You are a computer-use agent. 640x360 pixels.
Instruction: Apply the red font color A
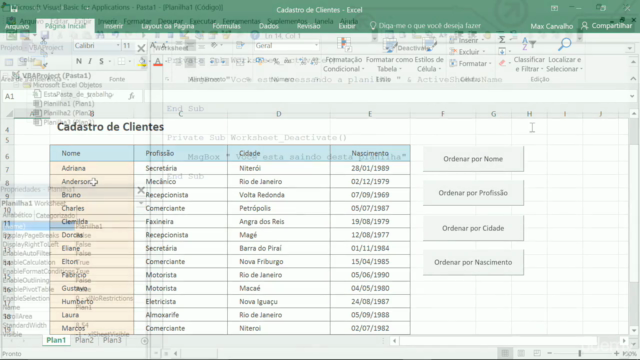pos(158,62)
